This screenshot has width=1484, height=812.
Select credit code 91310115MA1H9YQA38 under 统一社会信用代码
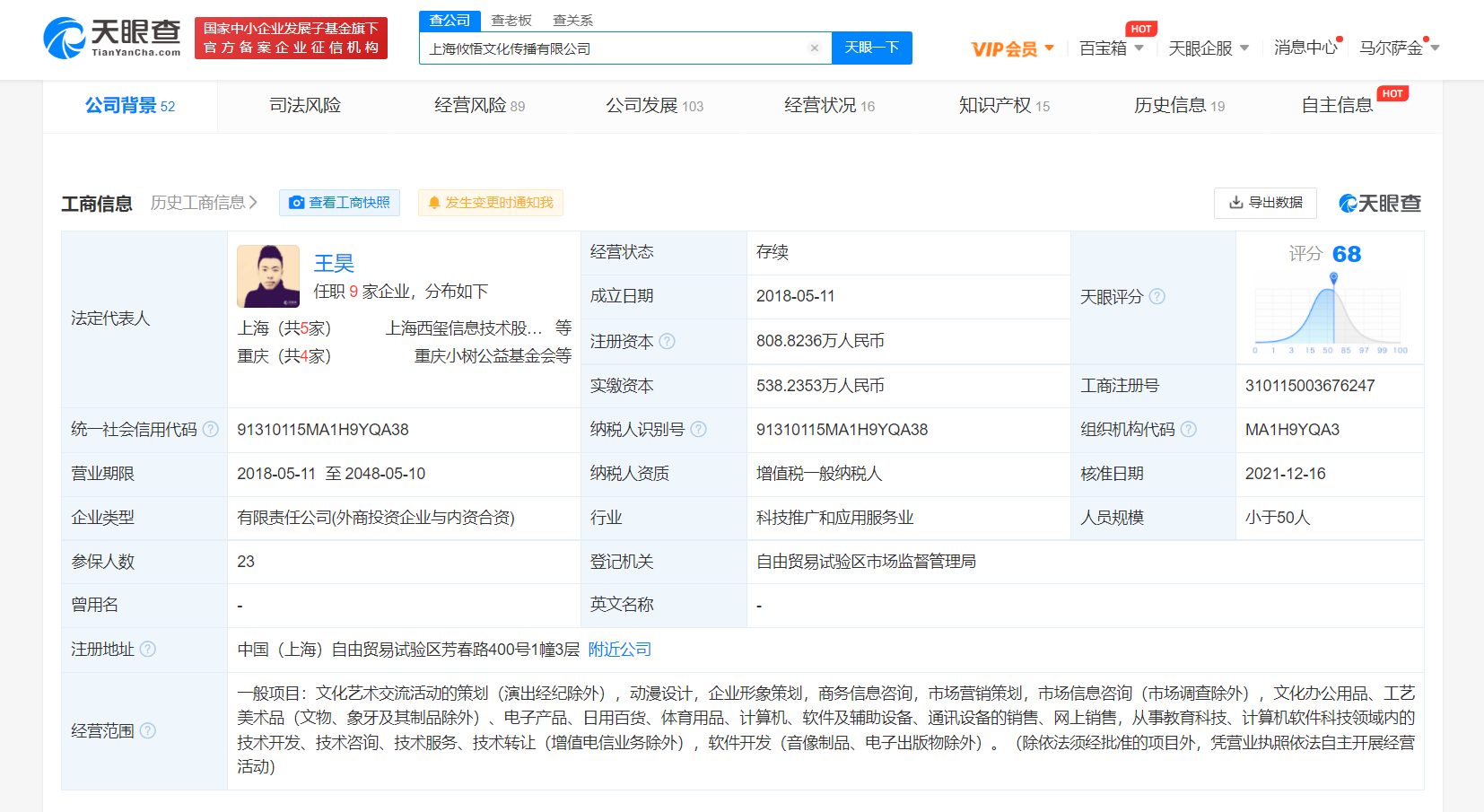click(x=323, y=430)
